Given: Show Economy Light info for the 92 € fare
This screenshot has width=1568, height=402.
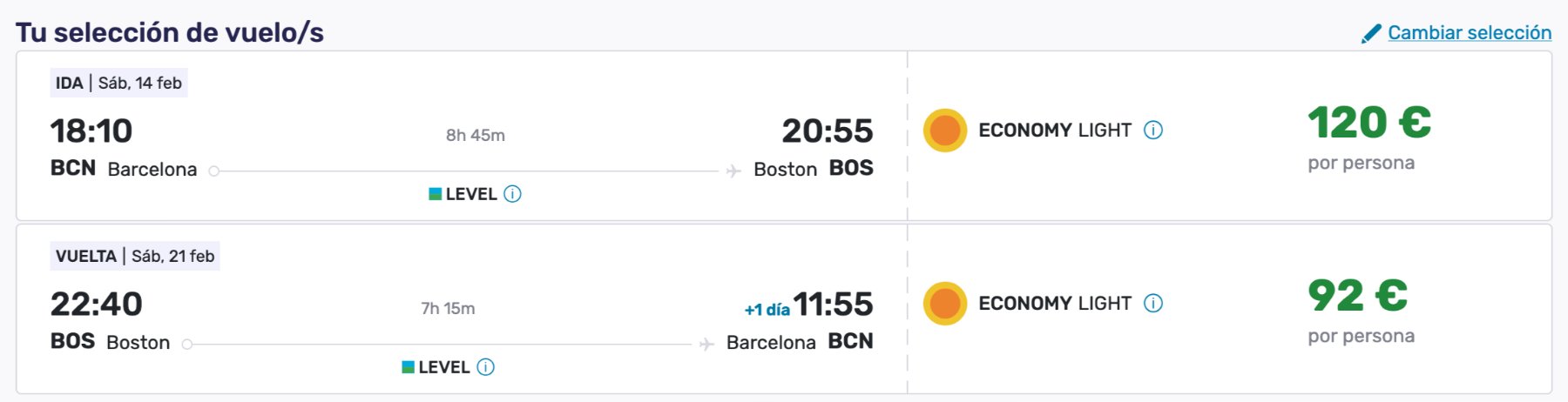Looking at the screenshot, I should point(1153,304).
